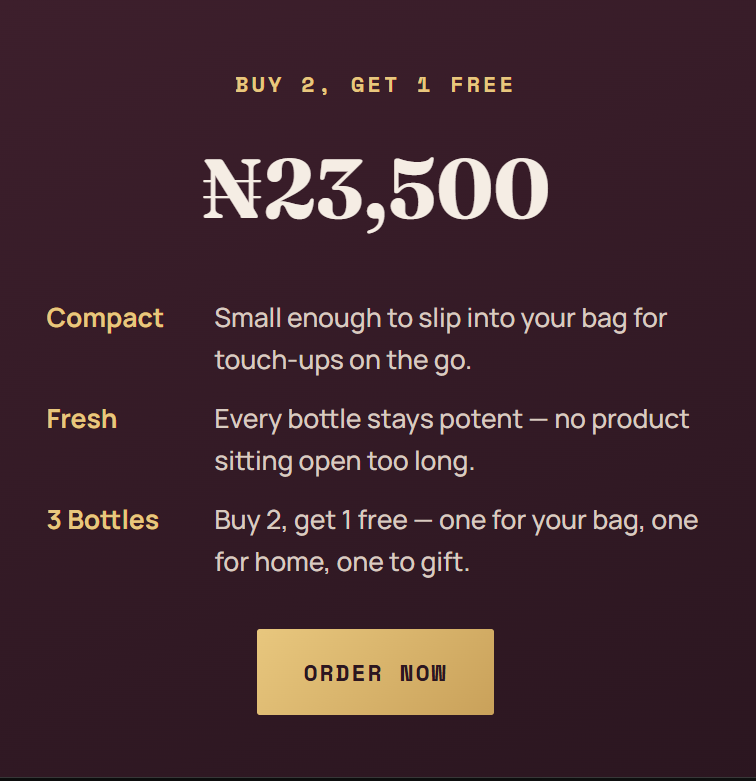The width and height of the screenshot is (756, 781).
Task: Select the BUY 2, GET 1 FREE heading
Action: [375, 85]
